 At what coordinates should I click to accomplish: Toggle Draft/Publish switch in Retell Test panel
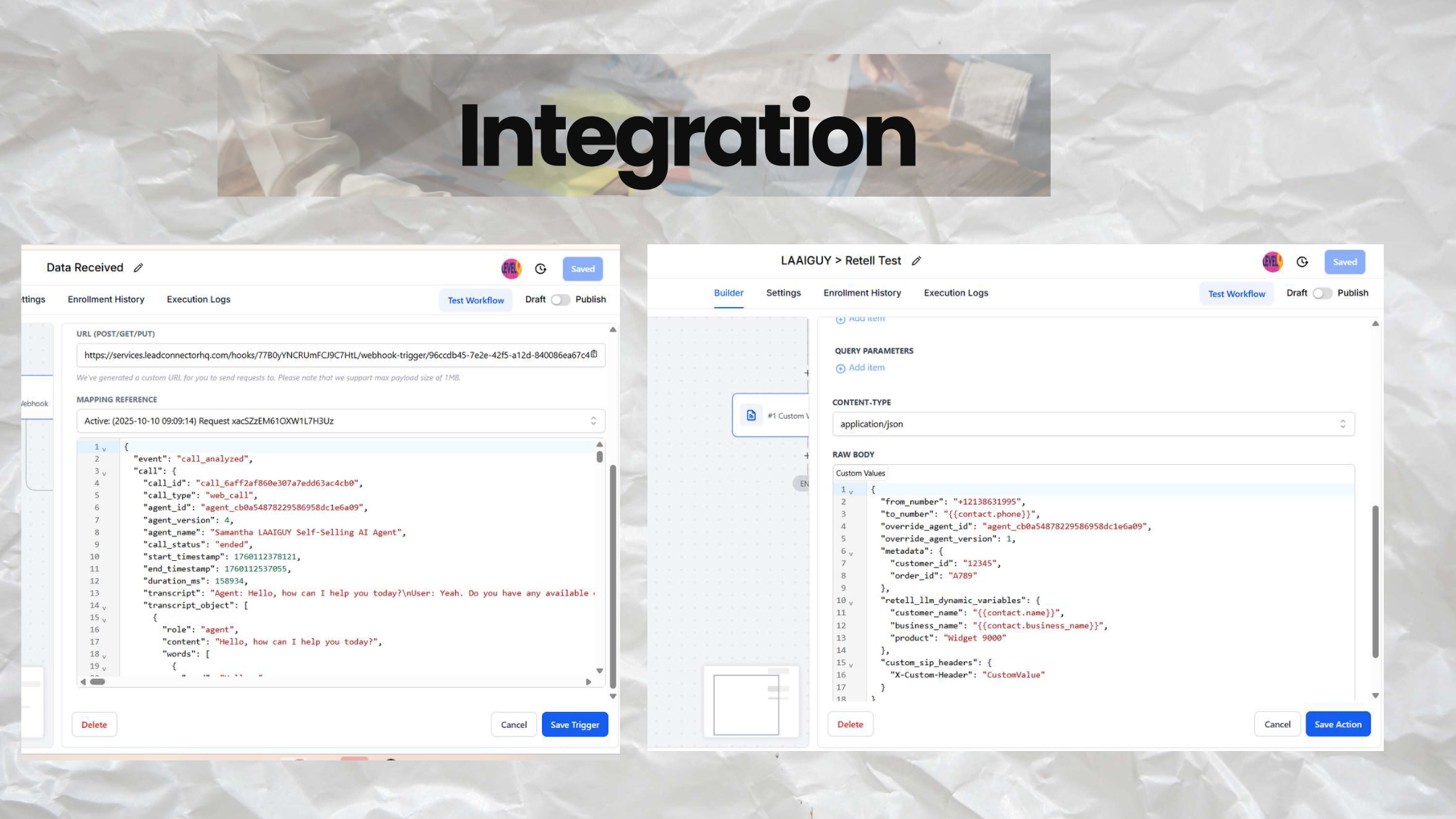pyautogui.click(x=1322, y=293)
